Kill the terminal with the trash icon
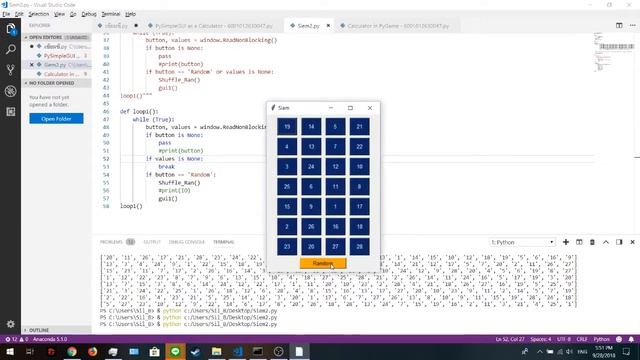The width and height of the screenshot is (640, 360). 592,242
